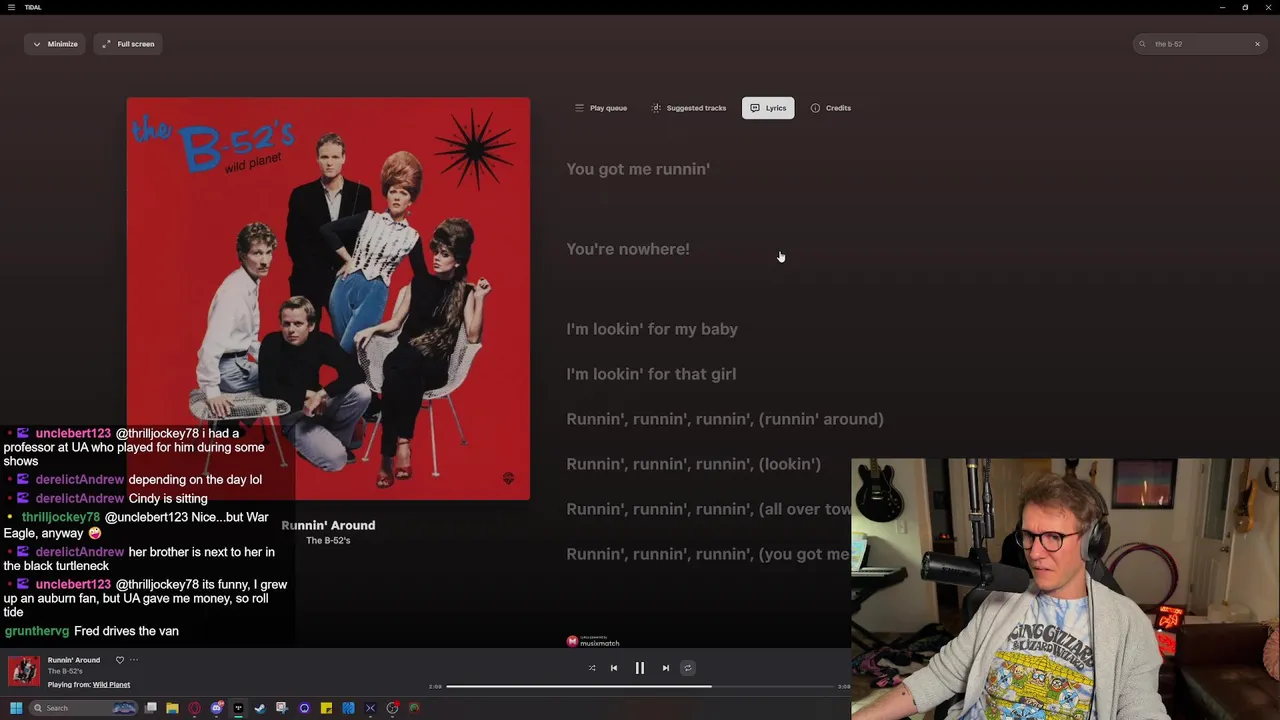Screen dimensions: 1280x720
Task: Click the Runnin' Around title in player bar
Action: [x=74, y=660]
